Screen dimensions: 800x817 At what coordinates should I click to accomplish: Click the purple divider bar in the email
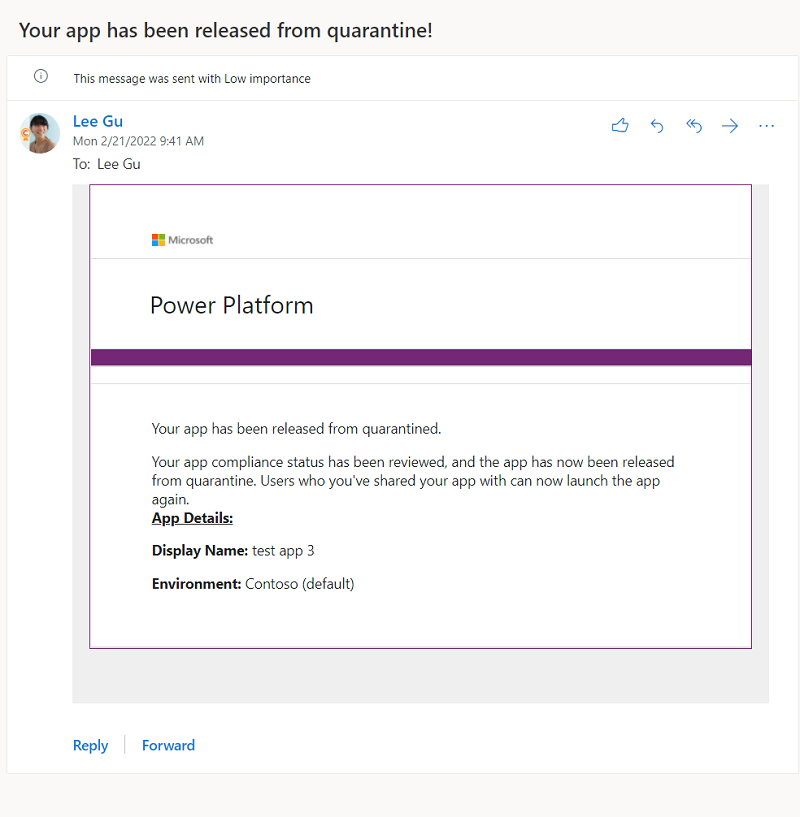point(420,357)
